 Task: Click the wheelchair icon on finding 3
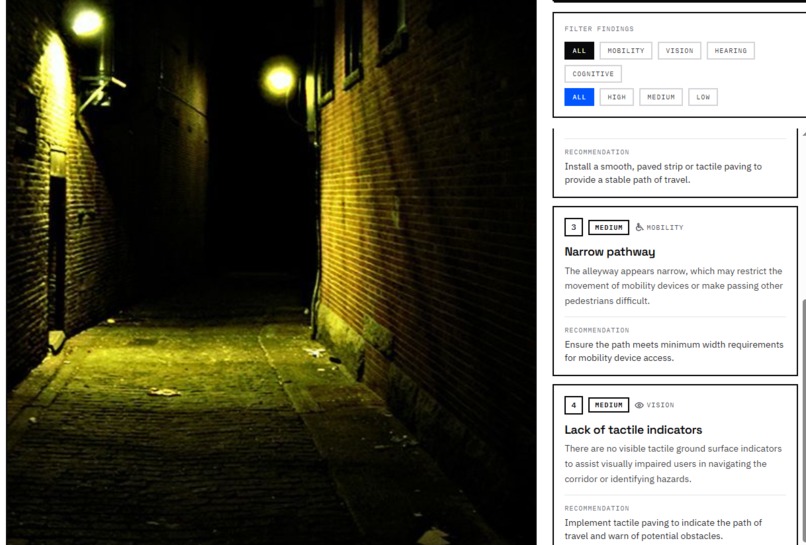(639, 227)
